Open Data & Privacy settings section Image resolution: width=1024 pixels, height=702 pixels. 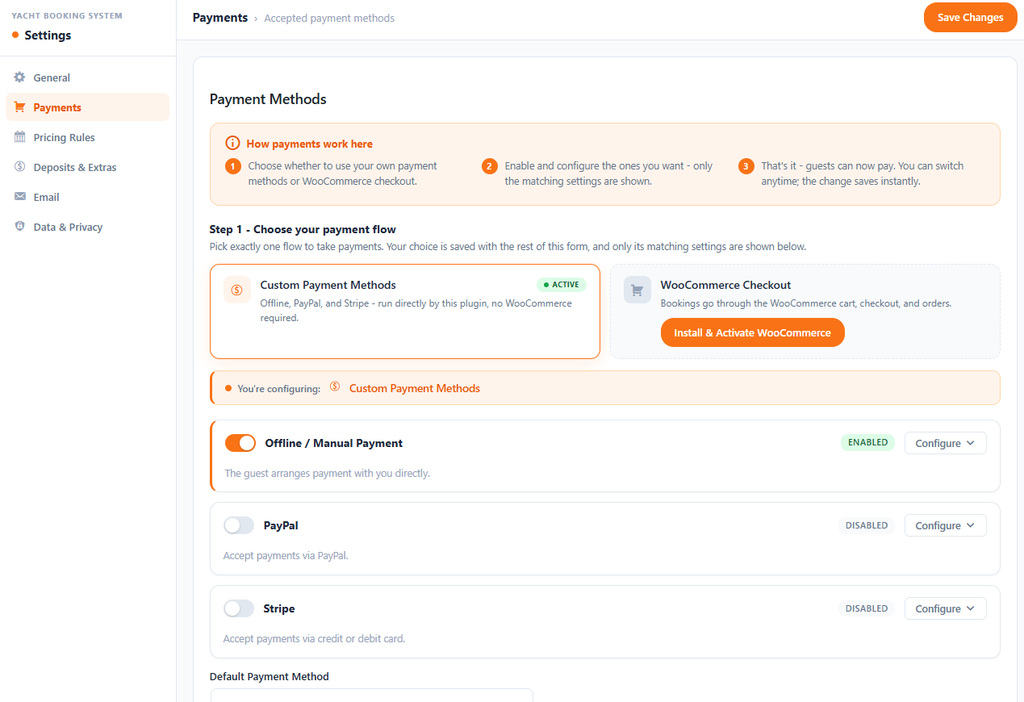[x=88, y=227]
